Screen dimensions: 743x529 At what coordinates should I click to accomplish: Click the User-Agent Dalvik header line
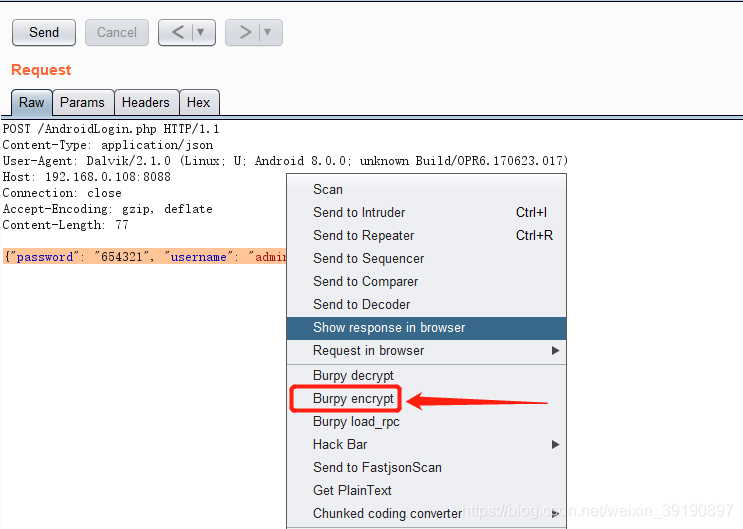[285, 161]
